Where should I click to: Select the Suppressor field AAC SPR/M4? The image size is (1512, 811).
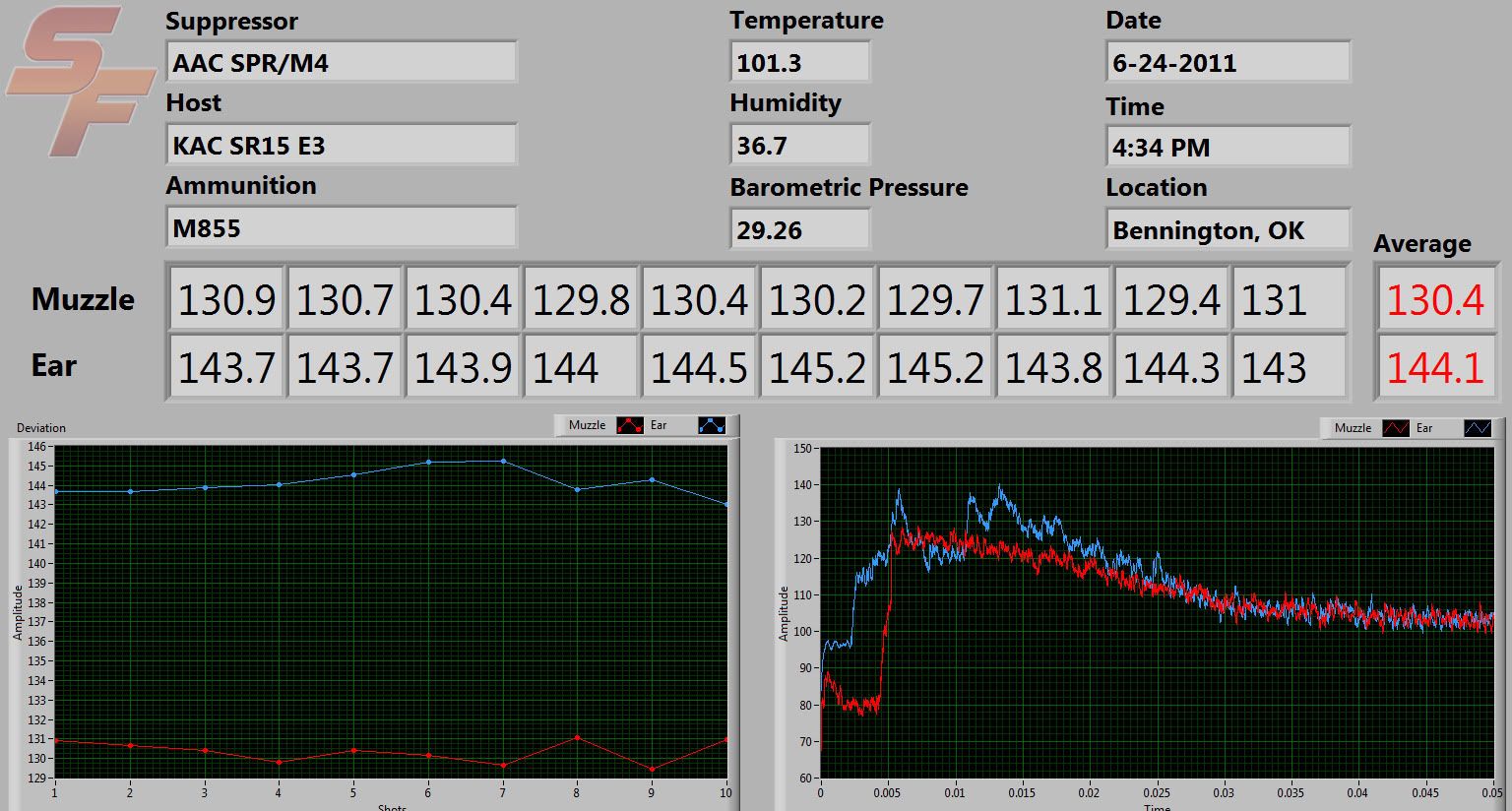pos(342,62)
